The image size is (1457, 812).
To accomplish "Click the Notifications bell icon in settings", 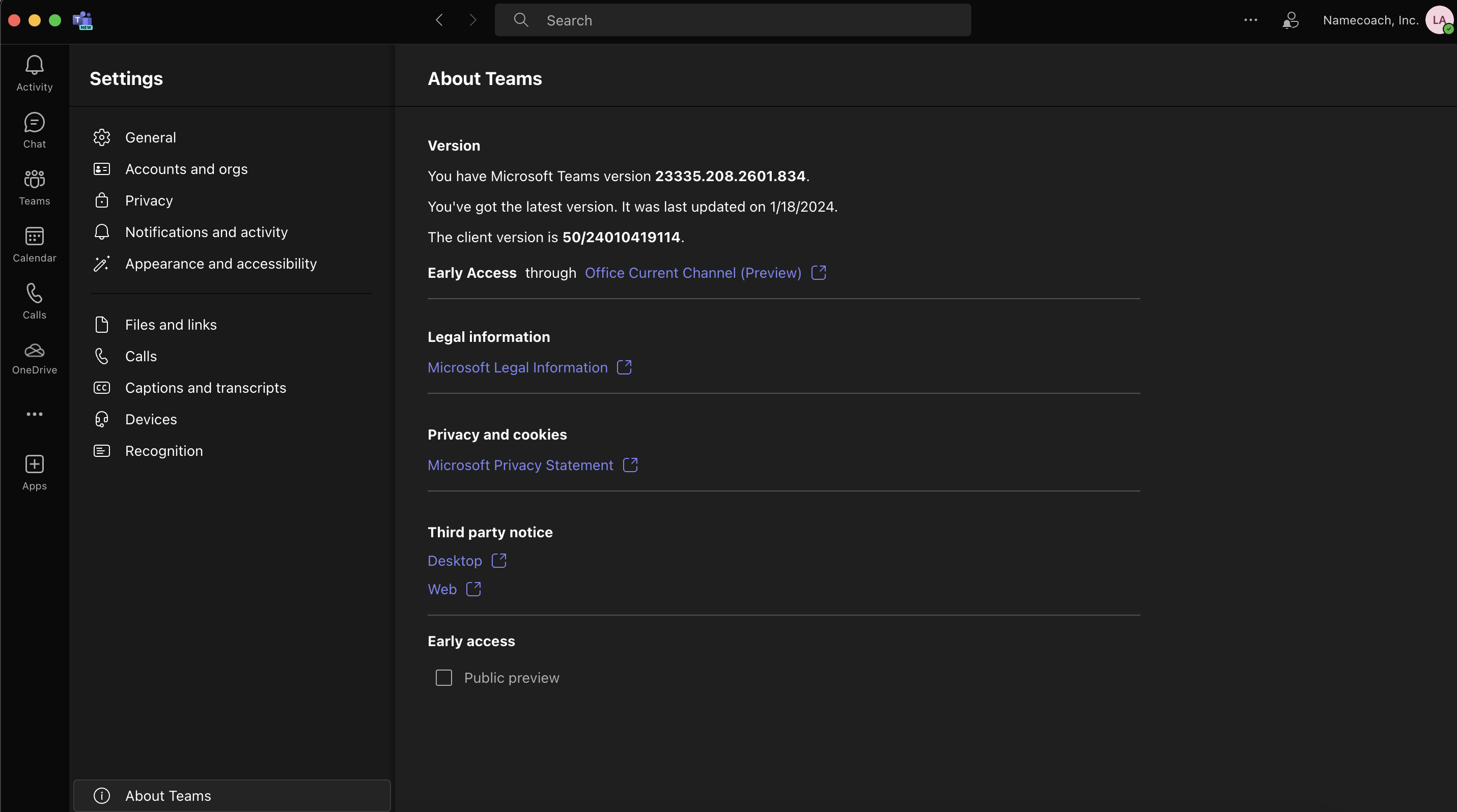I will point(102,232).
